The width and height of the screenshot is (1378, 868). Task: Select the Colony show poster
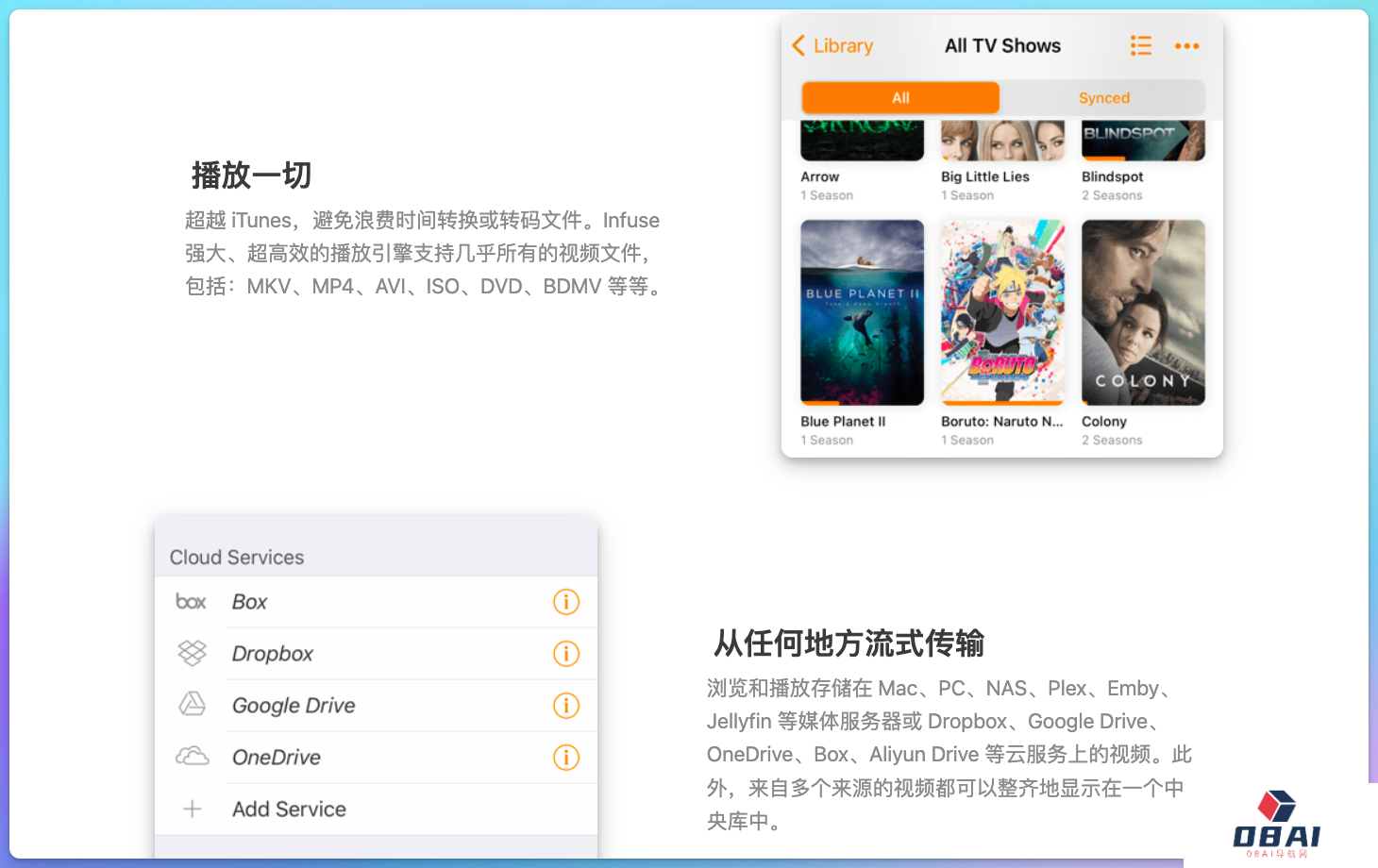(x=1143, y=312)
